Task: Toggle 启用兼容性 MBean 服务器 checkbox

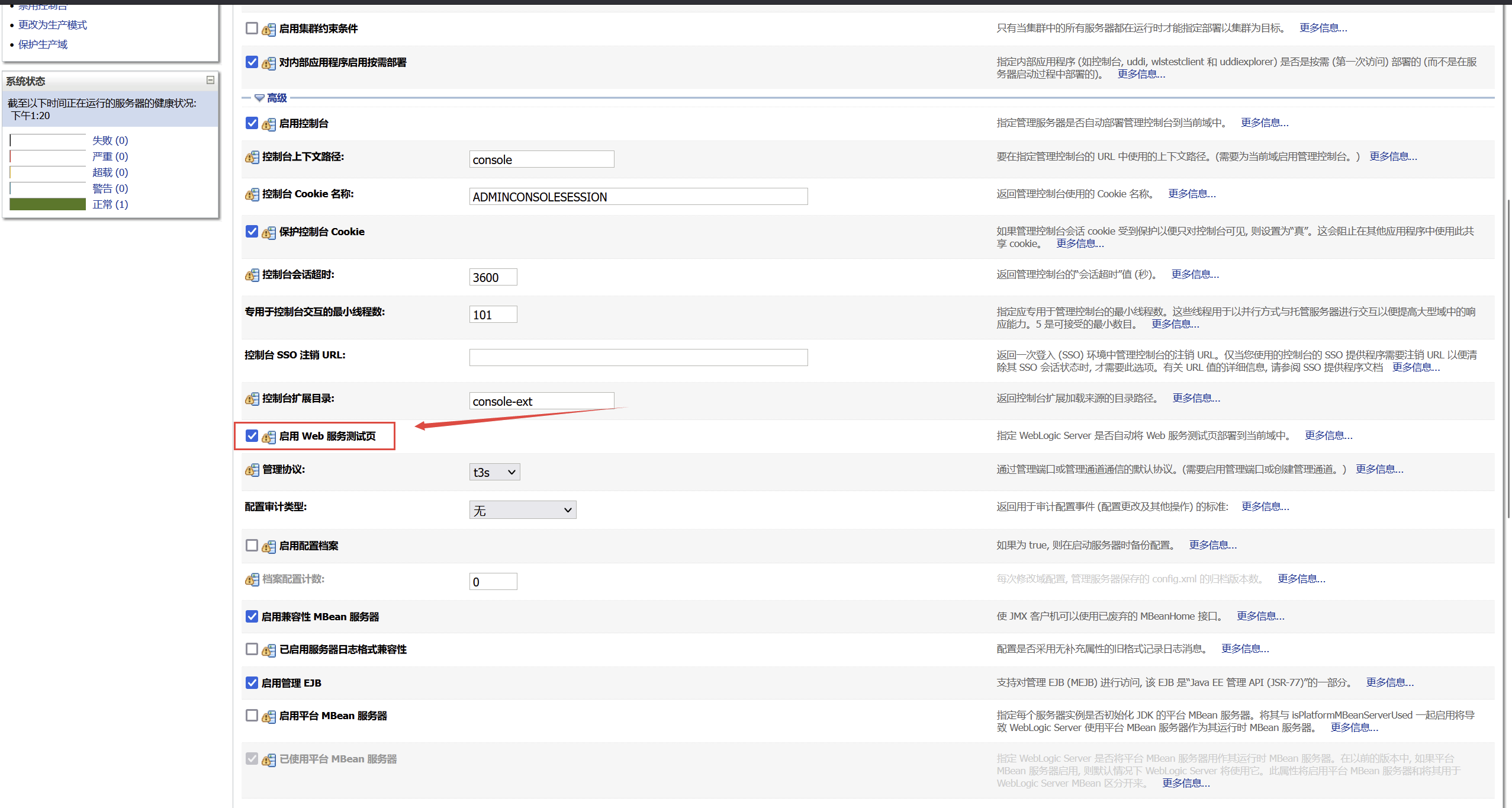Action: coord(252,616)
